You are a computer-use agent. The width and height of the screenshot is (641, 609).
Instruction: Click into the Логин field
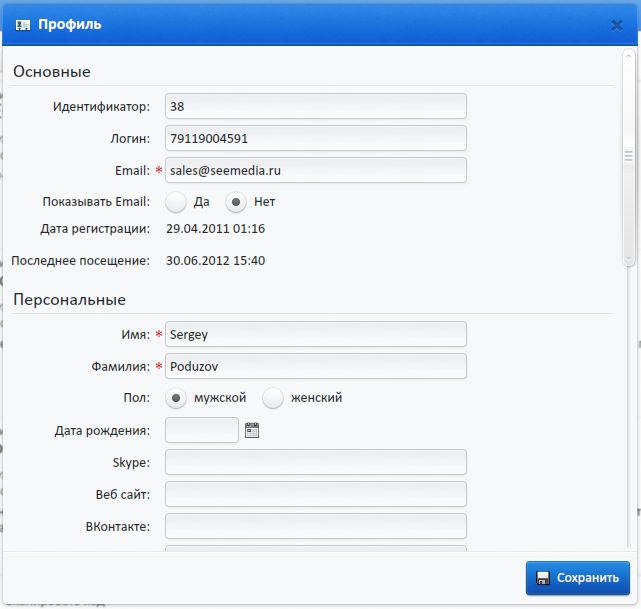316,138
